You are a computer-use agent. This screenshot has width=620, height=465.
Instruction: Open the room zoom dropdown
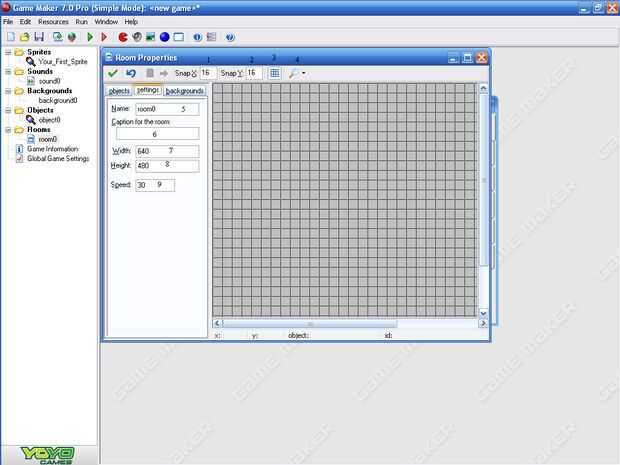(304, 73)
